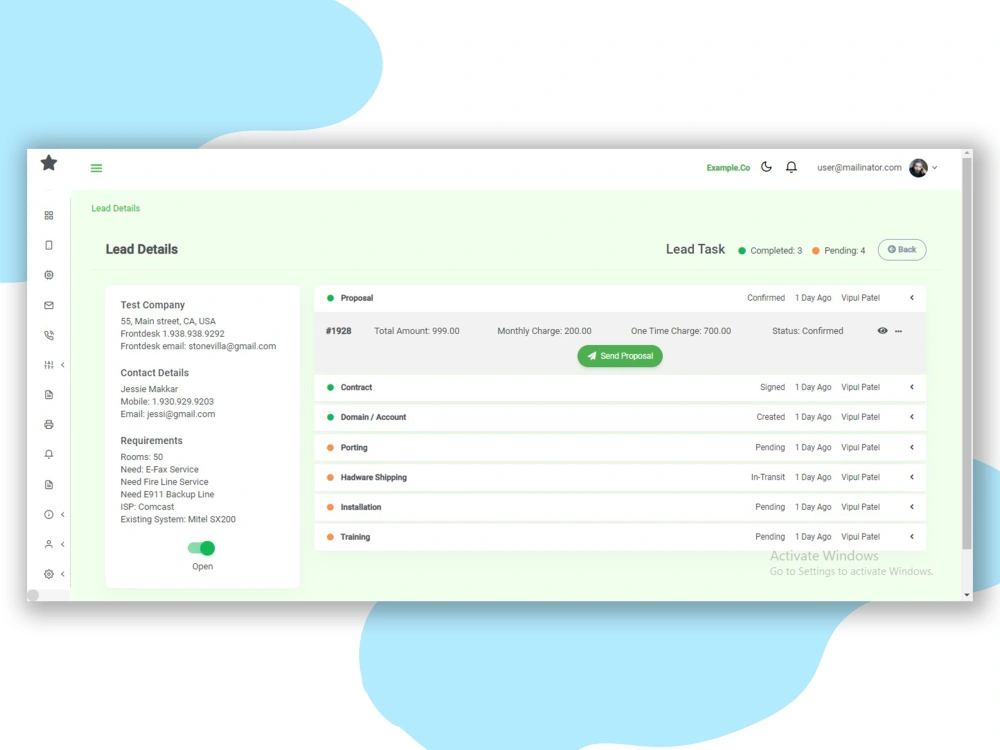1000x750 pixels.
Task: Click user@mailinator.com account email
Action: click(859, 168)
